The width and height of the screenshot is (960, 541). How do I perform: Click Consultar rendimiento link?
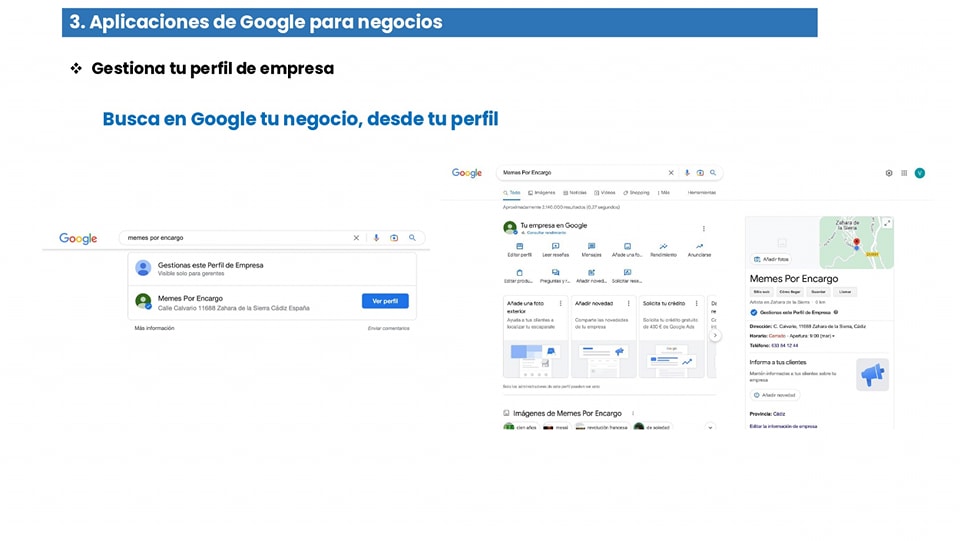tap(546, 233)
